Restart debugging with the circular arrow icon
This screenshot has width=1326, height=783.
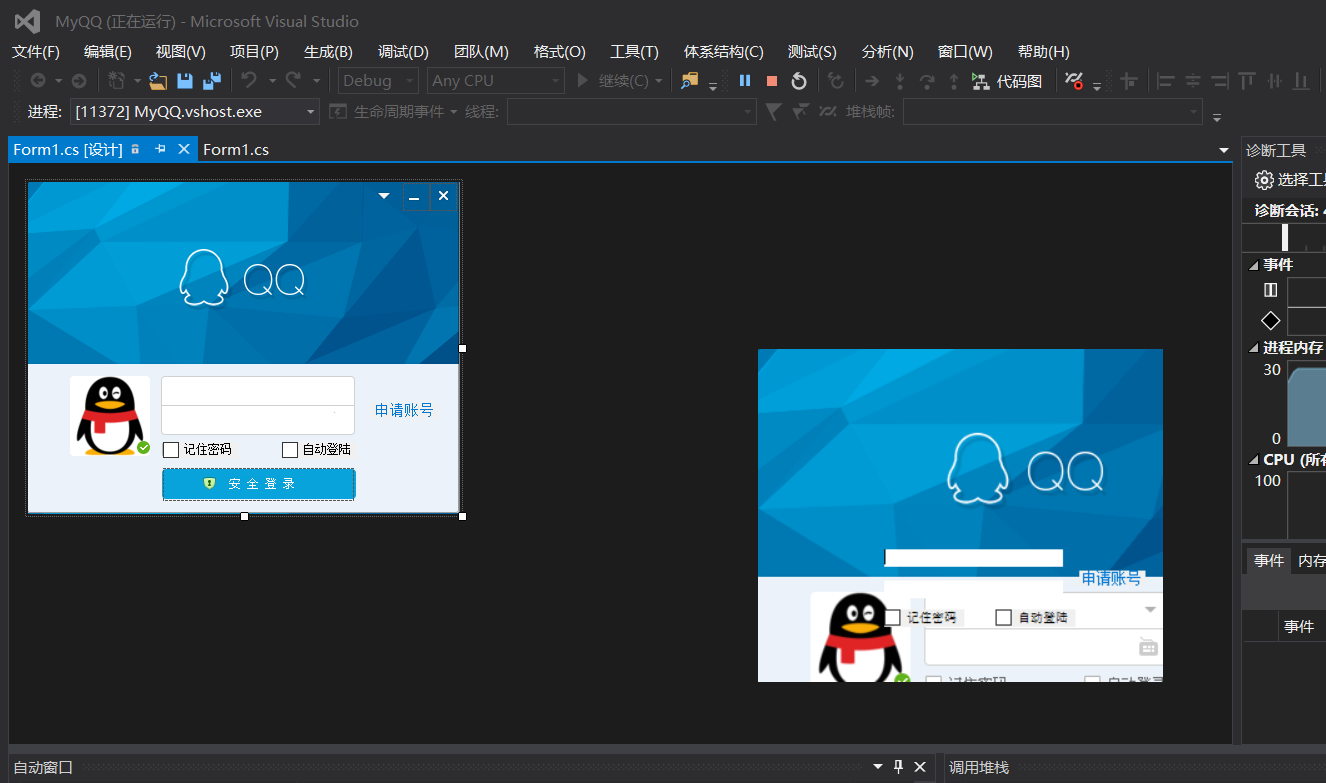pyautogui.click(x=798, y=81)
